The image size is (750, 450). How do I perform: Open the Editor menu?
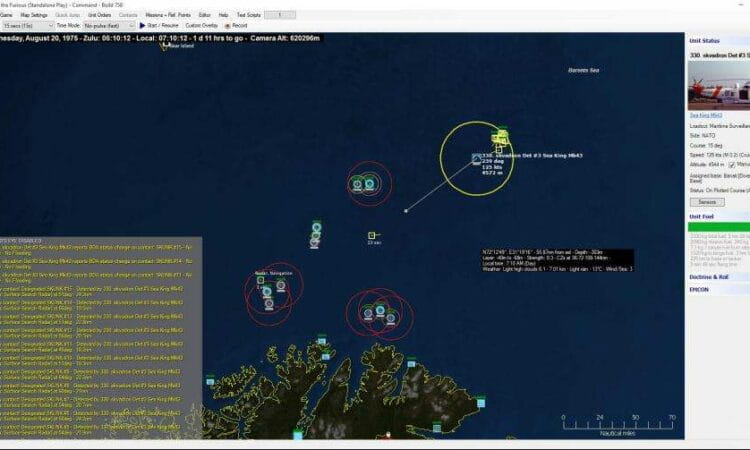click(205, 15)
